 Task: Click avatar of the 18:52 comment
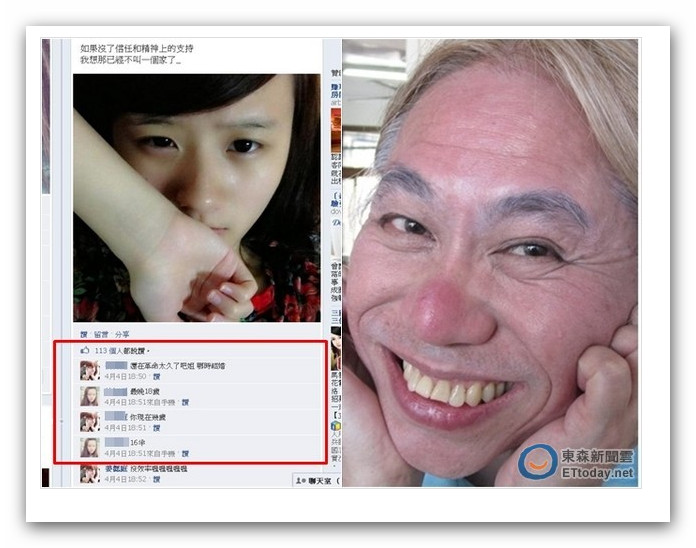click(x=90, y=473)
